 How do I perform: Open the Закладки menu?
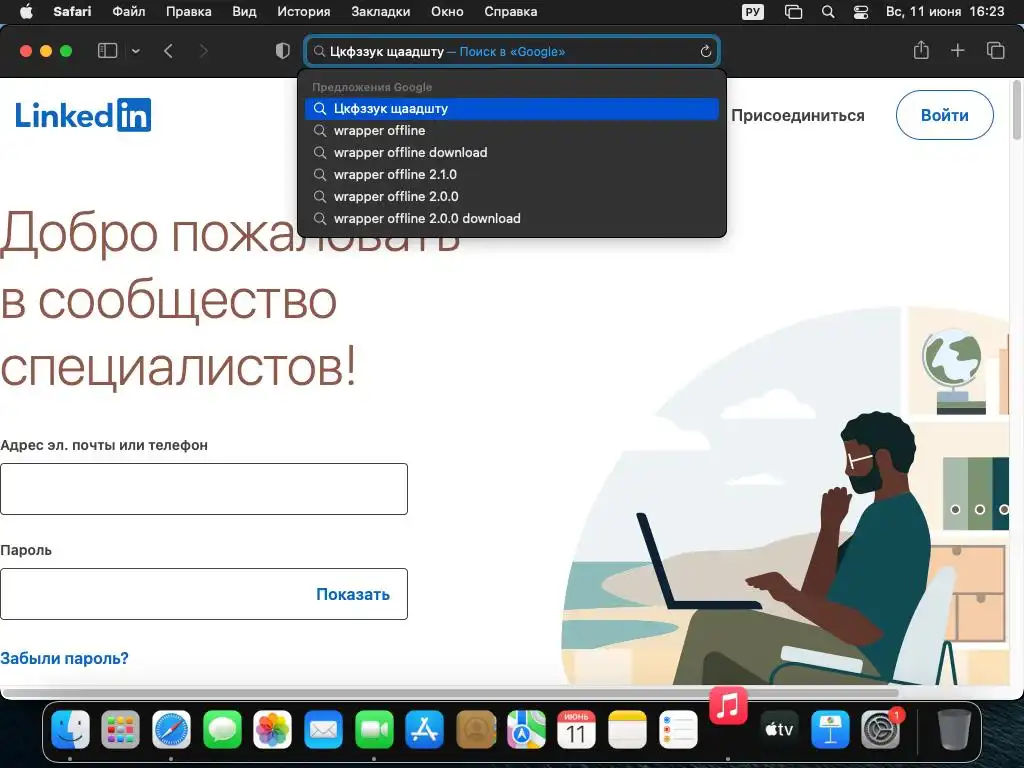pos(381,12)
